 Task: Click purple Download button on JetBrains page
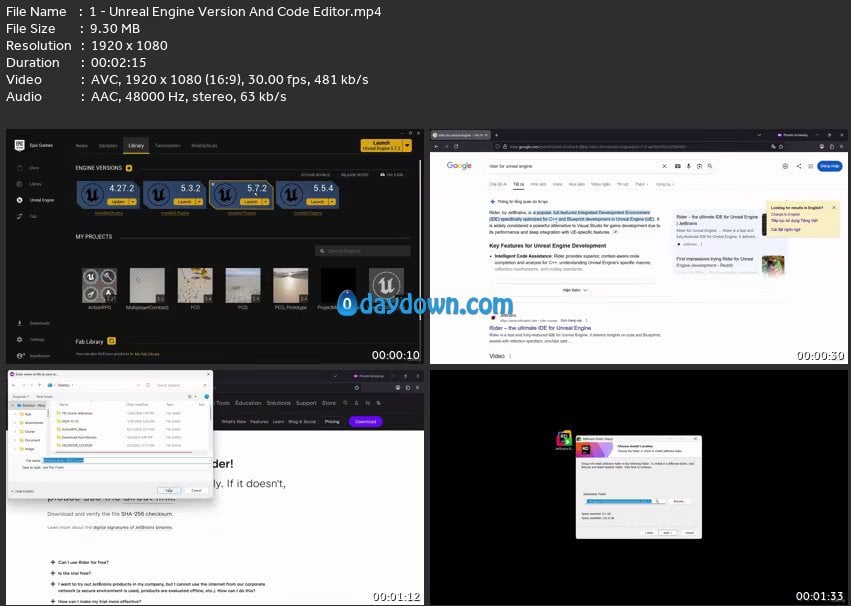point(365,422)
